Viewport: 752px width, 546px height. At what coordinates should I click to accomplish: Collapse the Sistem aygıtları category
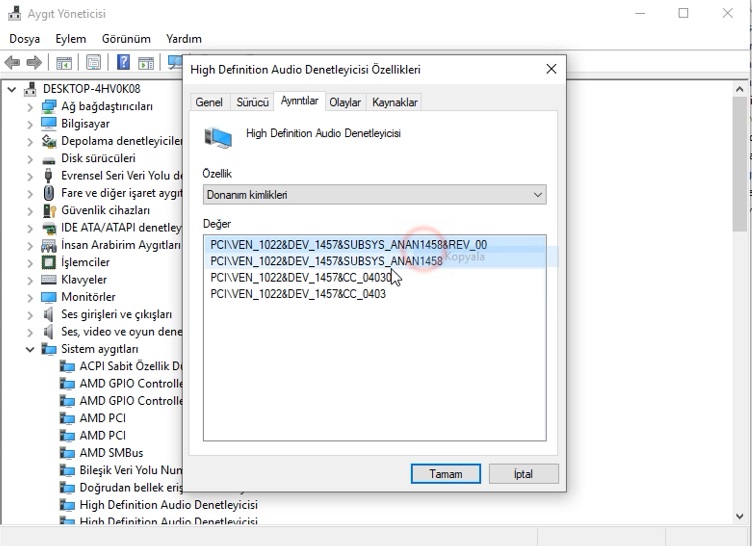pos(30,349)
